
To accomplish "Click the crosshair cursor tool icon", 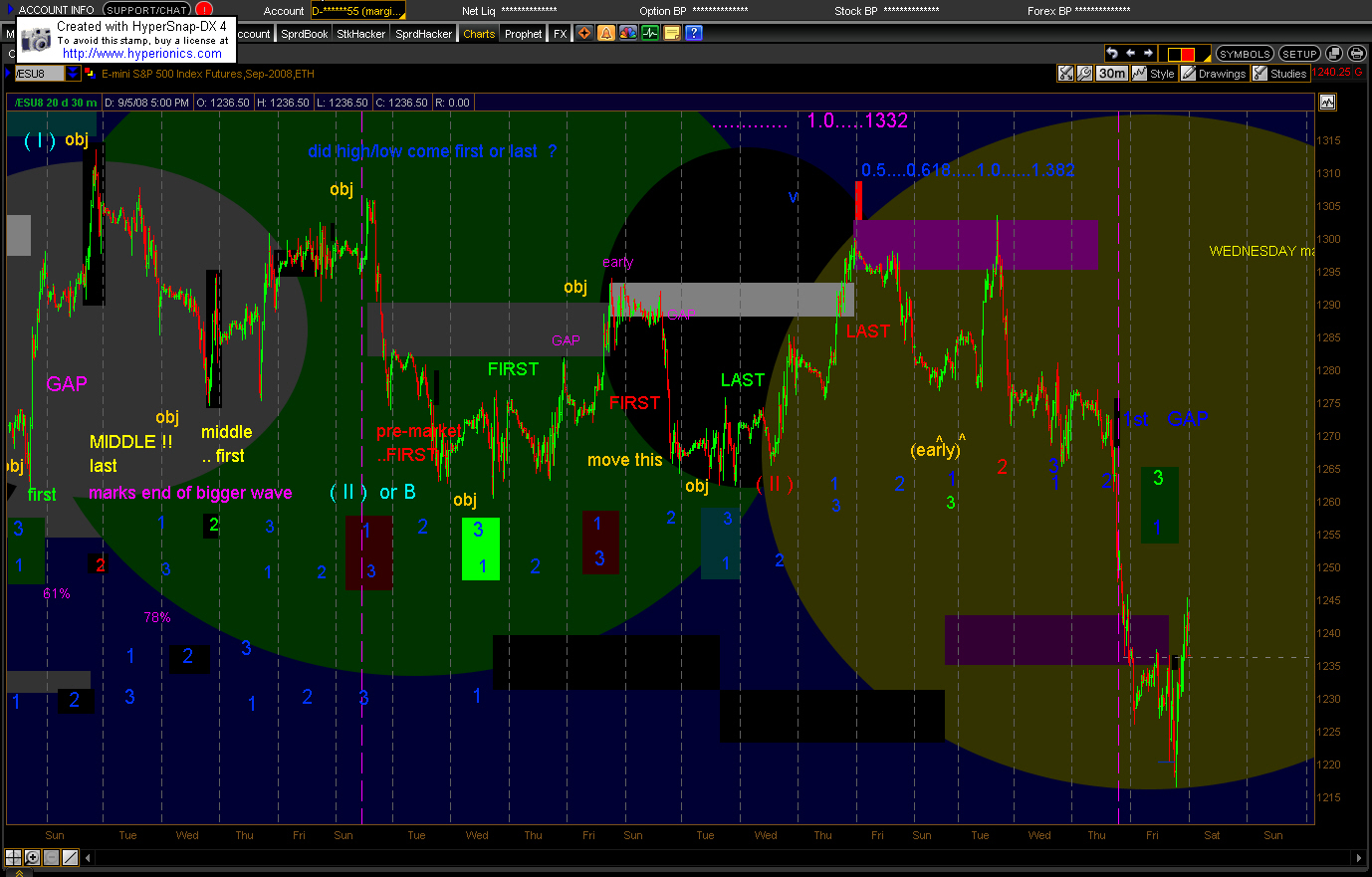I will click(x=13, y=857).
